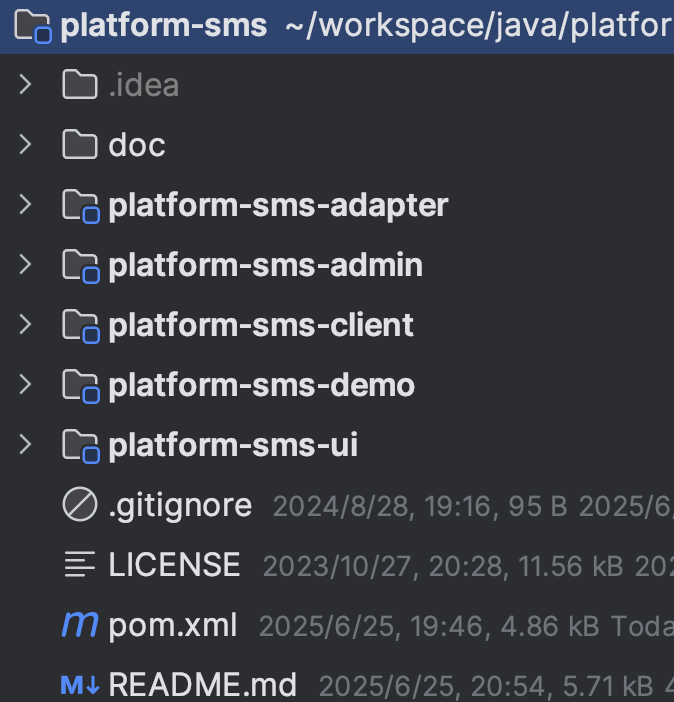Click the .idea folder icon

(80, 84)
